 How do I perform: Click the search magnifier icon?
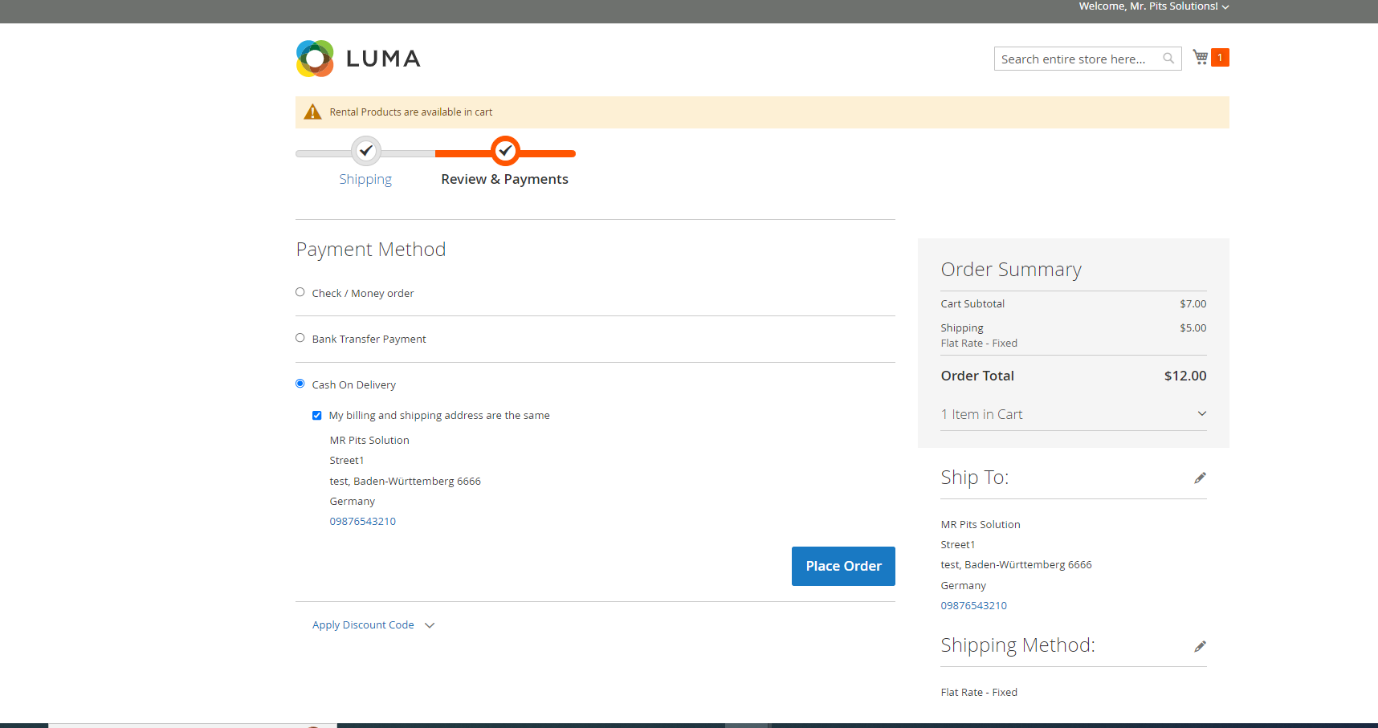(x=1168, y=59)
